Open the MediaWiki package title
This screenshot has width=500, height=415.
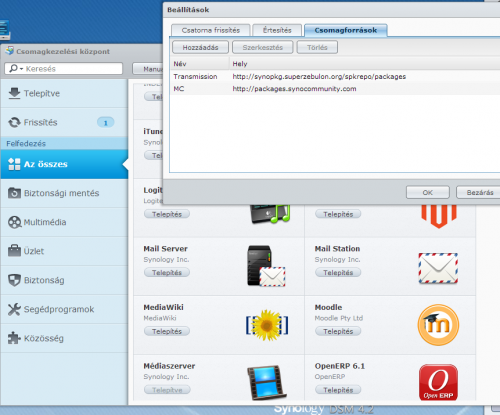click(x=163, y=307)
